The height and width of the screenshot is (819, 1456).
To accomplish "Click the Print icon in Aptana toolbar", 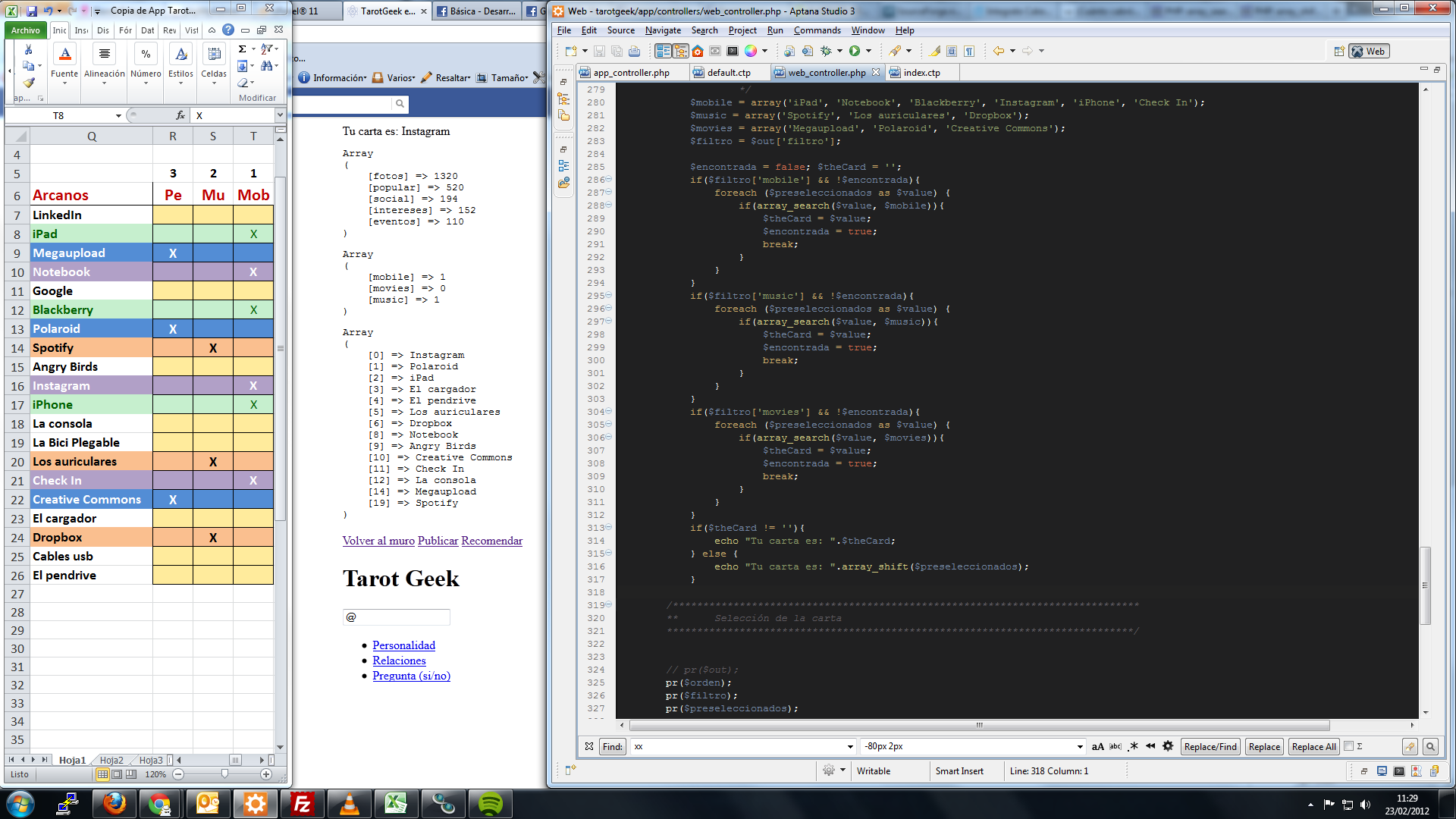I will pos(634,51).
